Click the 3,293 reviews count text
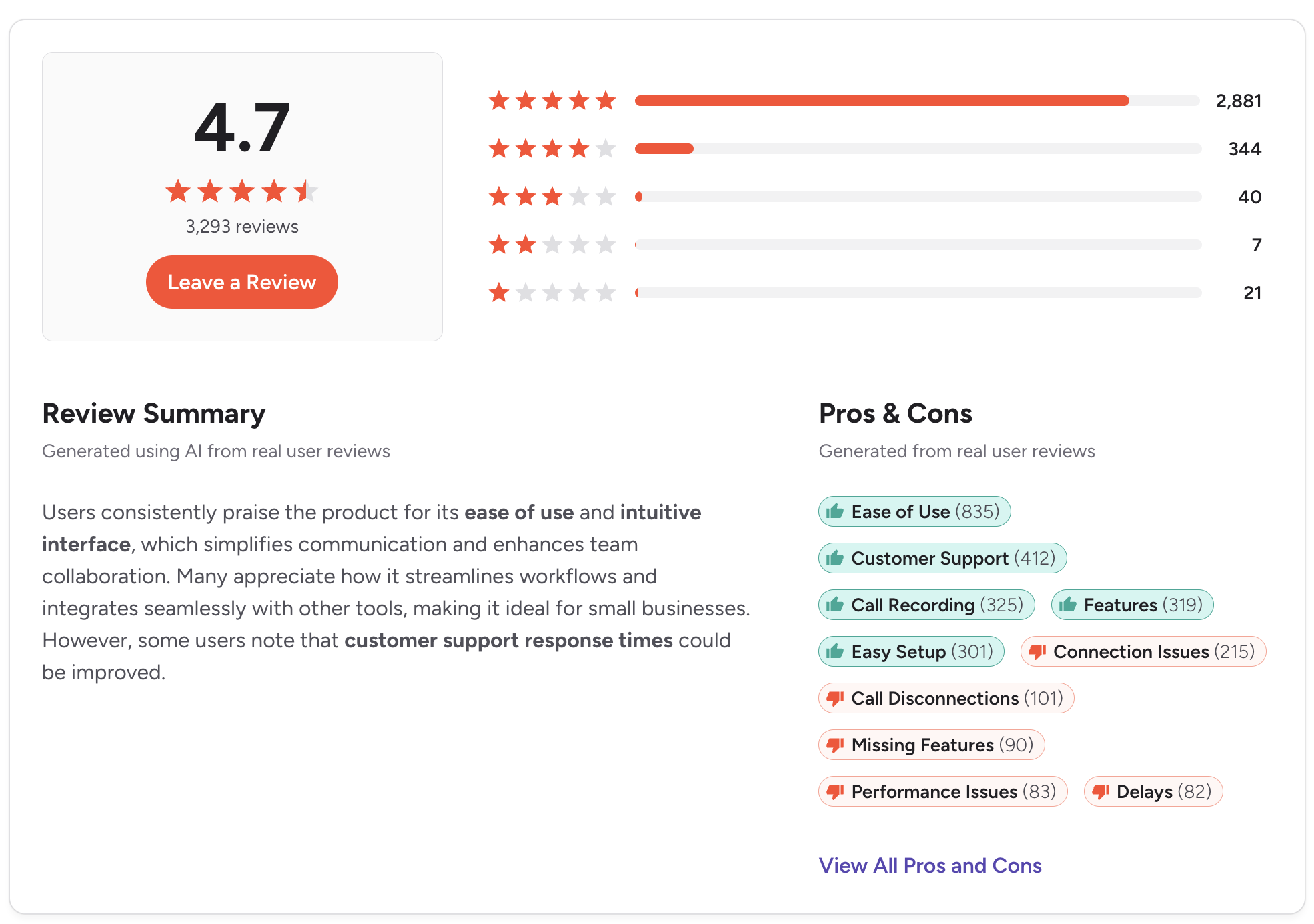Screen dimensions: 1314x924 click(241, 226)
